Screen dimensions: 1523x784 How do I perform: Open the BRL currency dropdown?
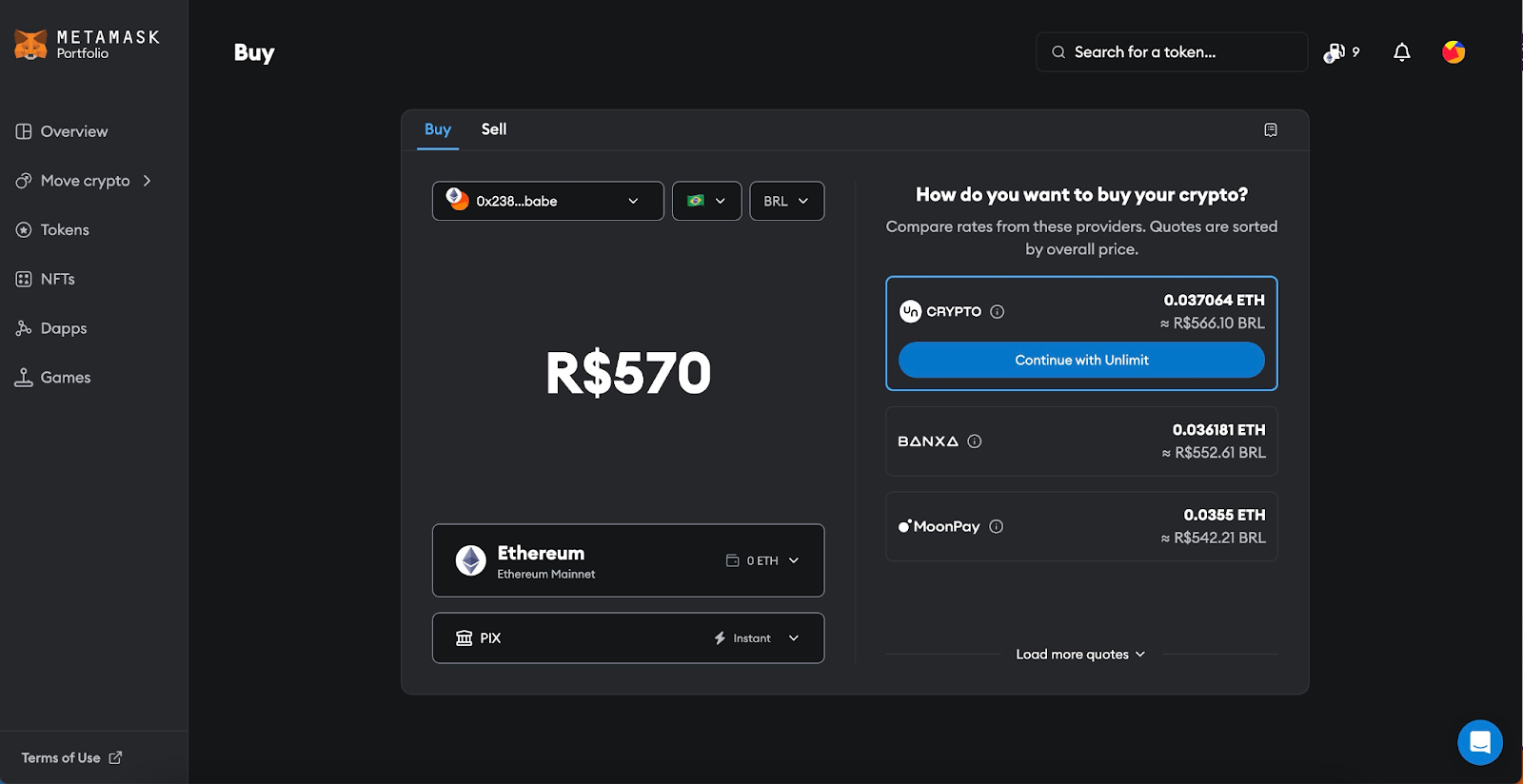coord(786,201)
